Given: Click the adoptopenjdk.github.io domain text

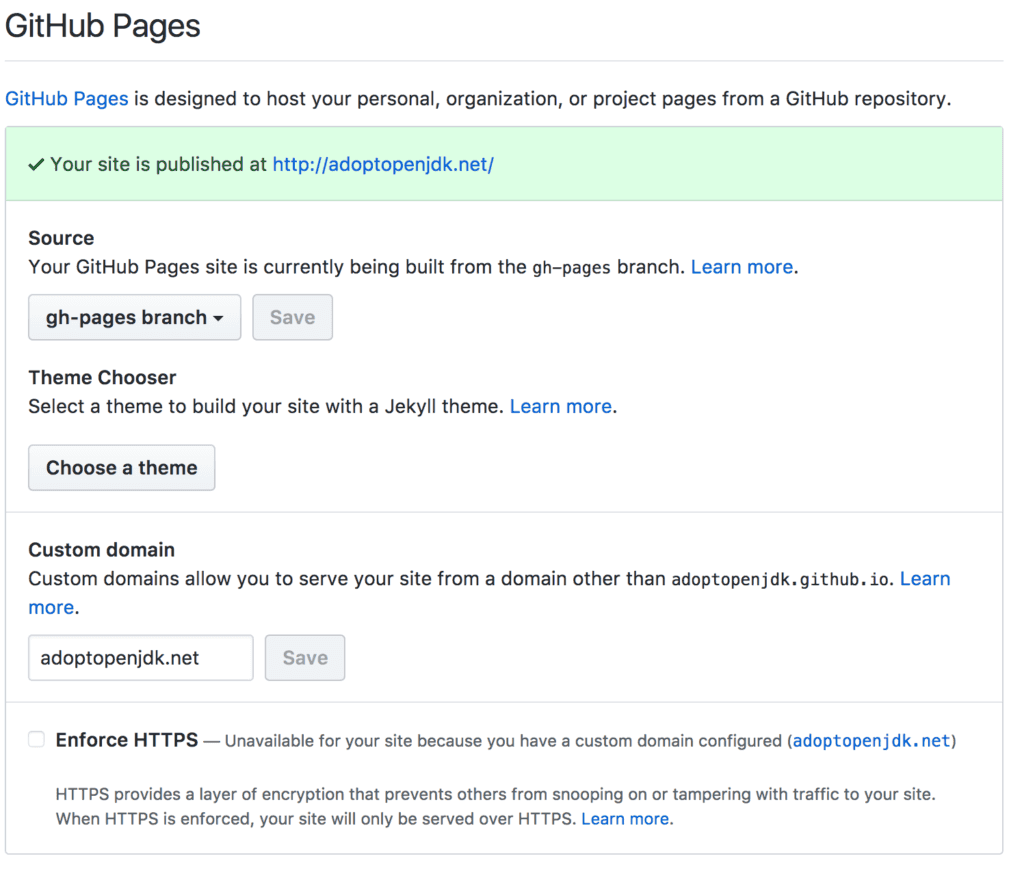Looking at the screenshot, I should (x=780, y=580).
